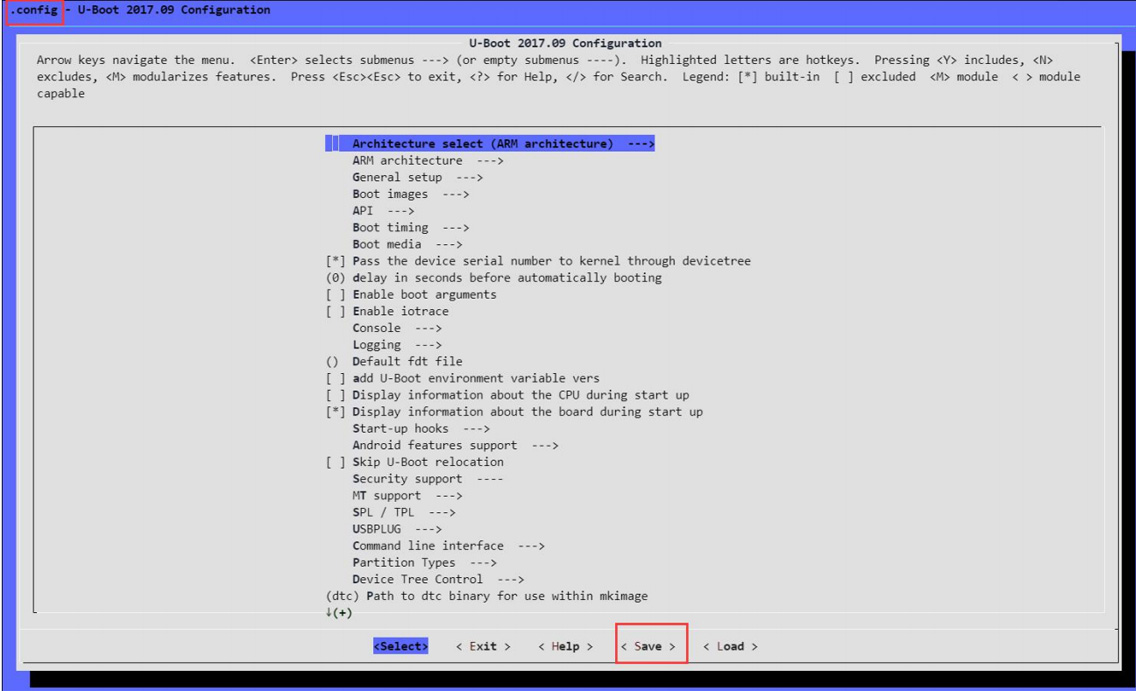The width and height of the screenshot is (1136, 691).
Task: Expand the SPL / TPL submenu
Action: [x=404, y=512]
